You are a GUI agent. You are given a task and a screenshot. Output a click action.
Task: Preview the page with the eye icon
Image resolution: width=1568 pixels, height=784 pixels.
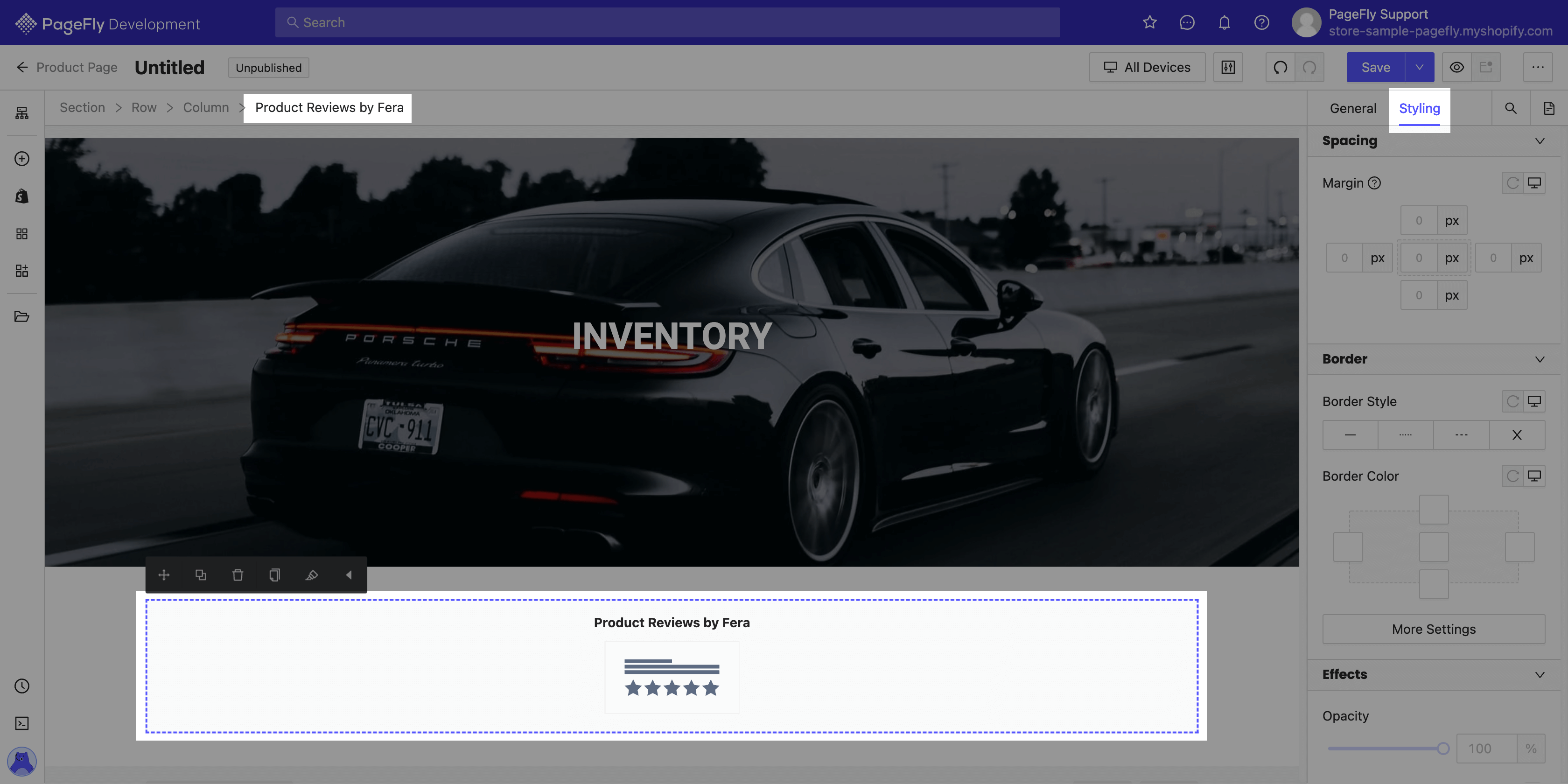click(1456, 67)
